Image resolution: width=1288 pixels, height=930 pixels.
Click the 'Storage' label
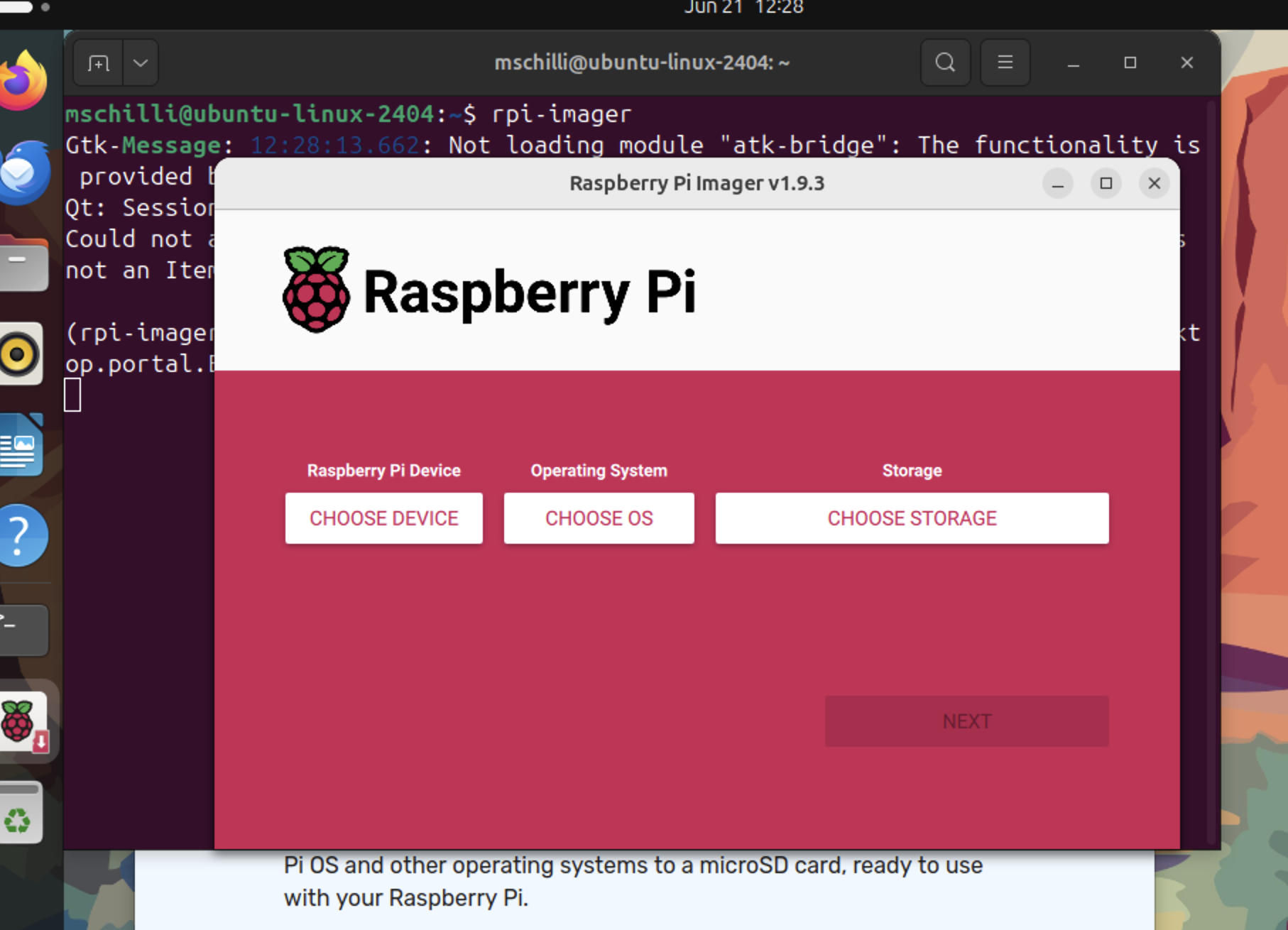(912, 471)
